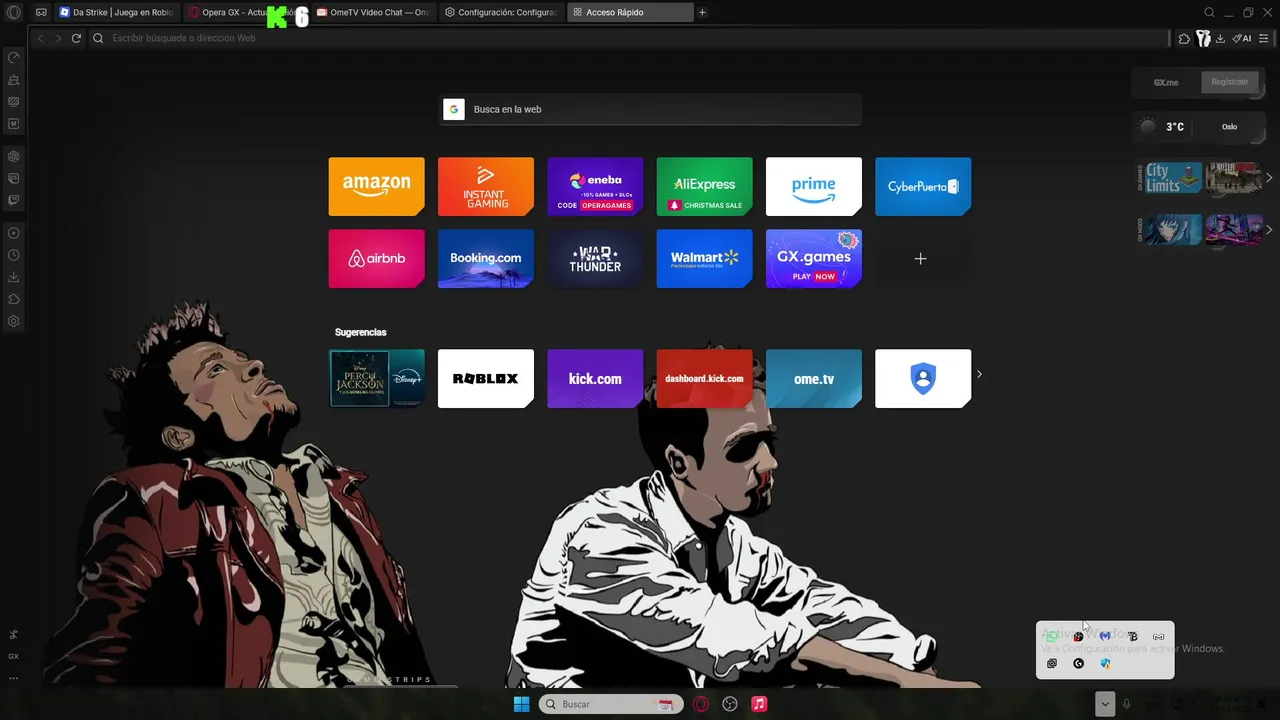Open the Percy Jackson Disney+ suggestion tile

376,378
